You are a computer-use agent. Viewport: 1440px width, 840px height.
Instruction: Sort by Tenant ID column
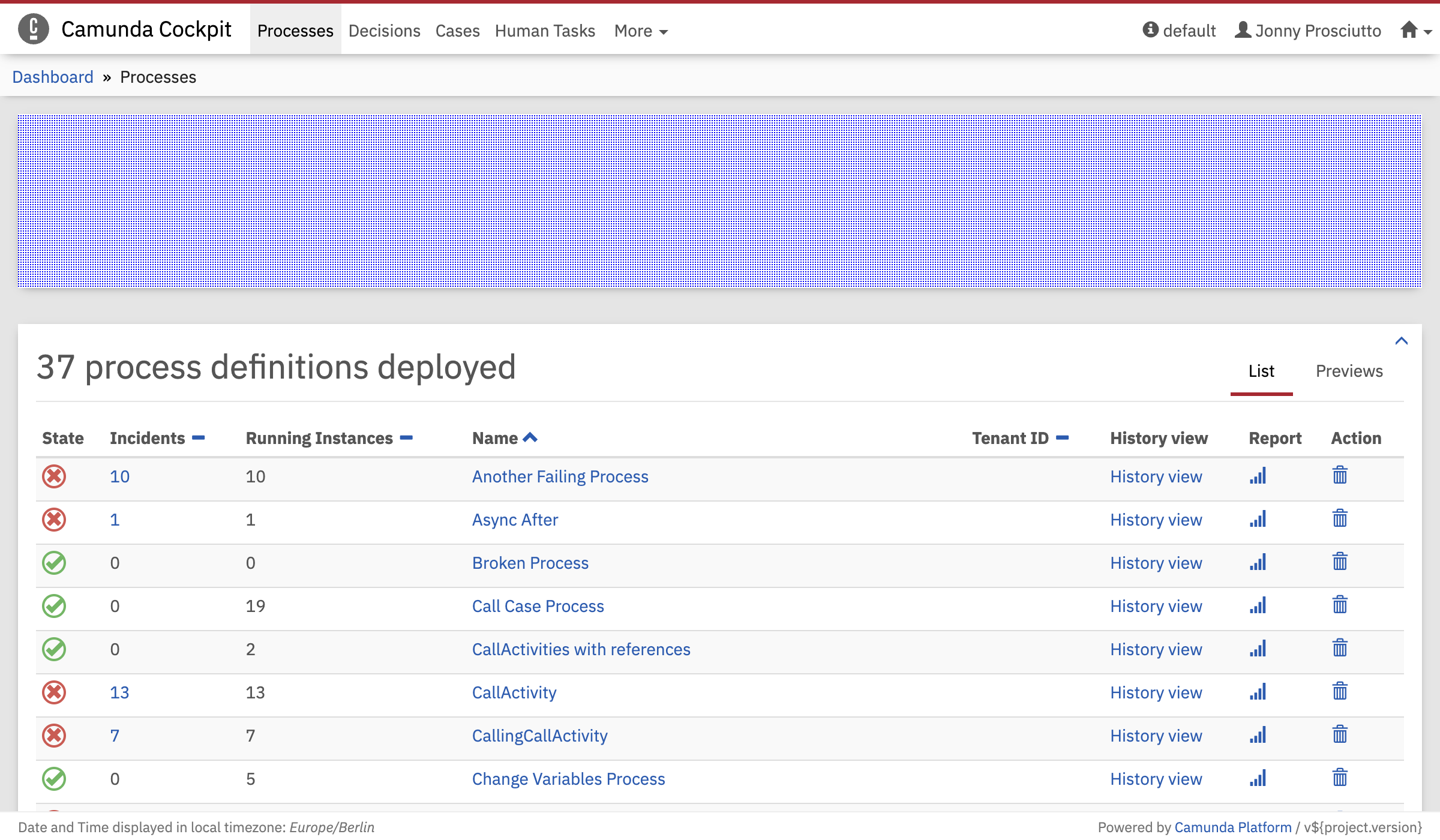pos(1021,438)
